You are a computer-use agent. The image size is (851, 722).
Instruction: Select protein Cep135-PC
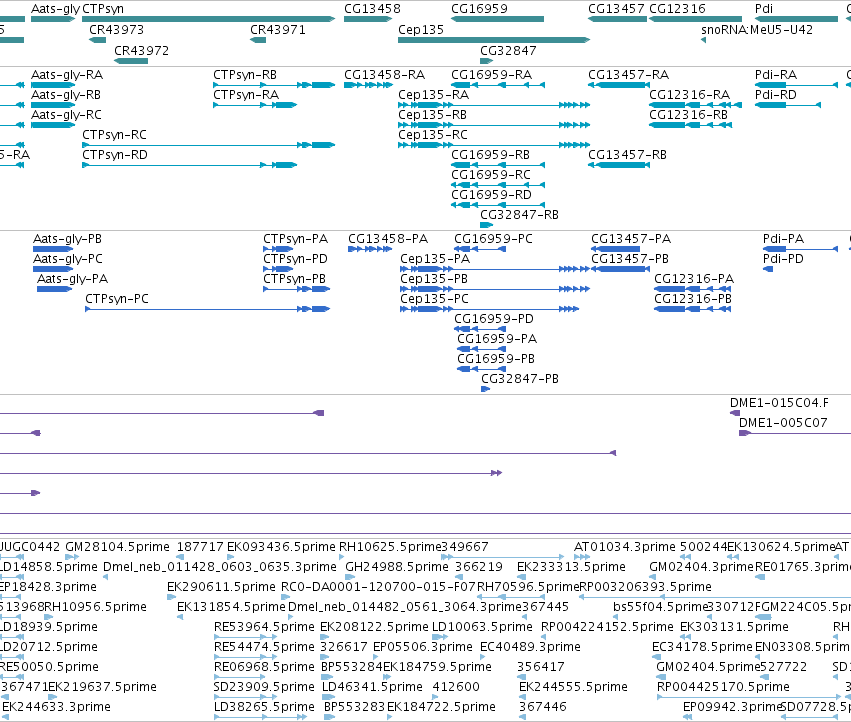tap(434, 299)
